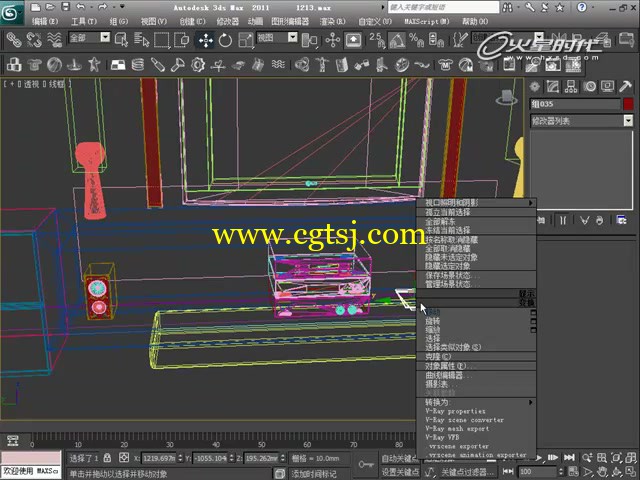Expand the 视口照明和阴影 submenu
Screen dimensions: 640x480
coord(476,203)
